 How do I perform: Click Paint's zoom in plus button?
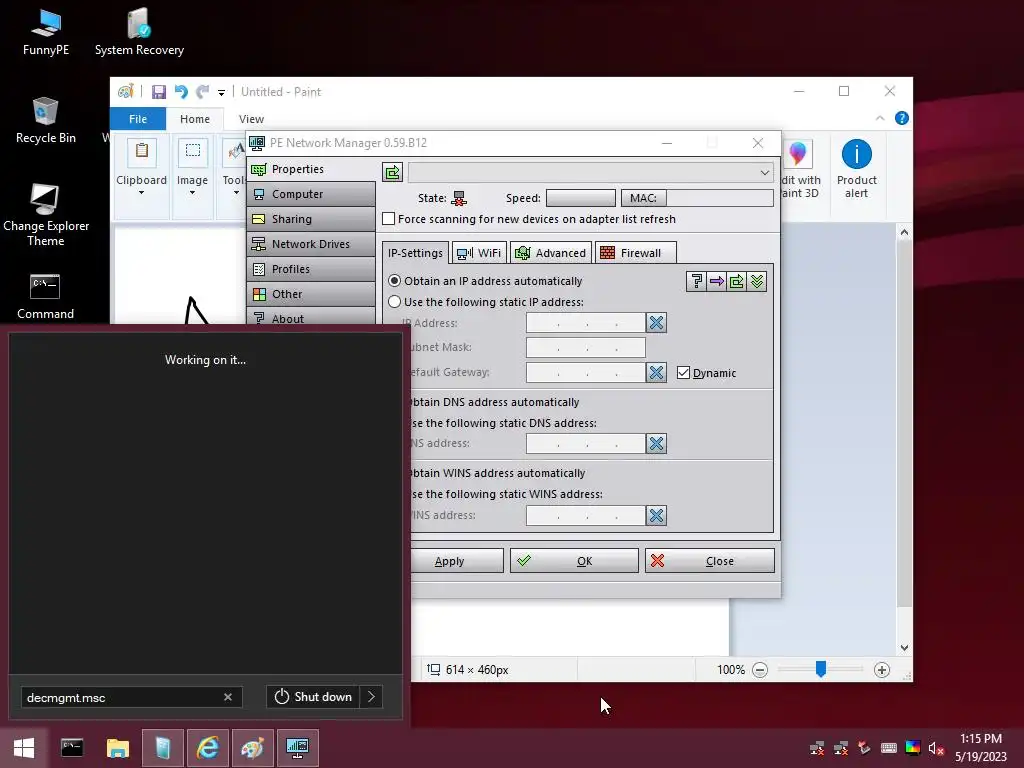pos(882,670)
